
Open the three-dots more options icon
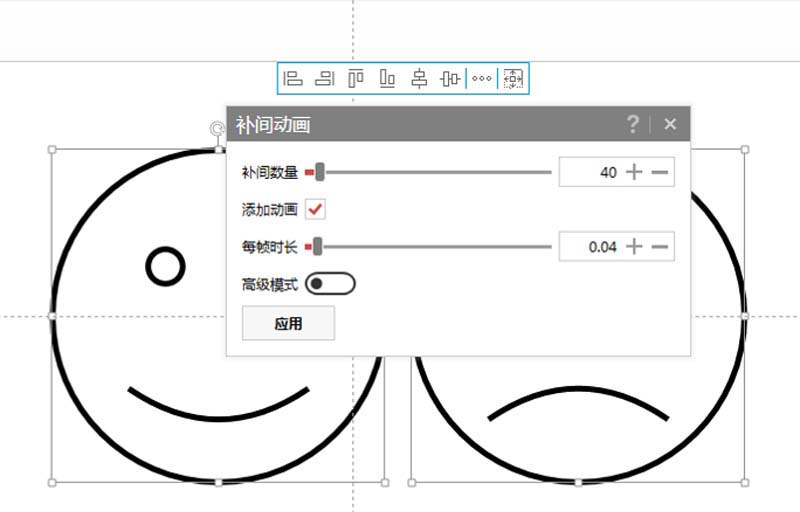point(482,79)
